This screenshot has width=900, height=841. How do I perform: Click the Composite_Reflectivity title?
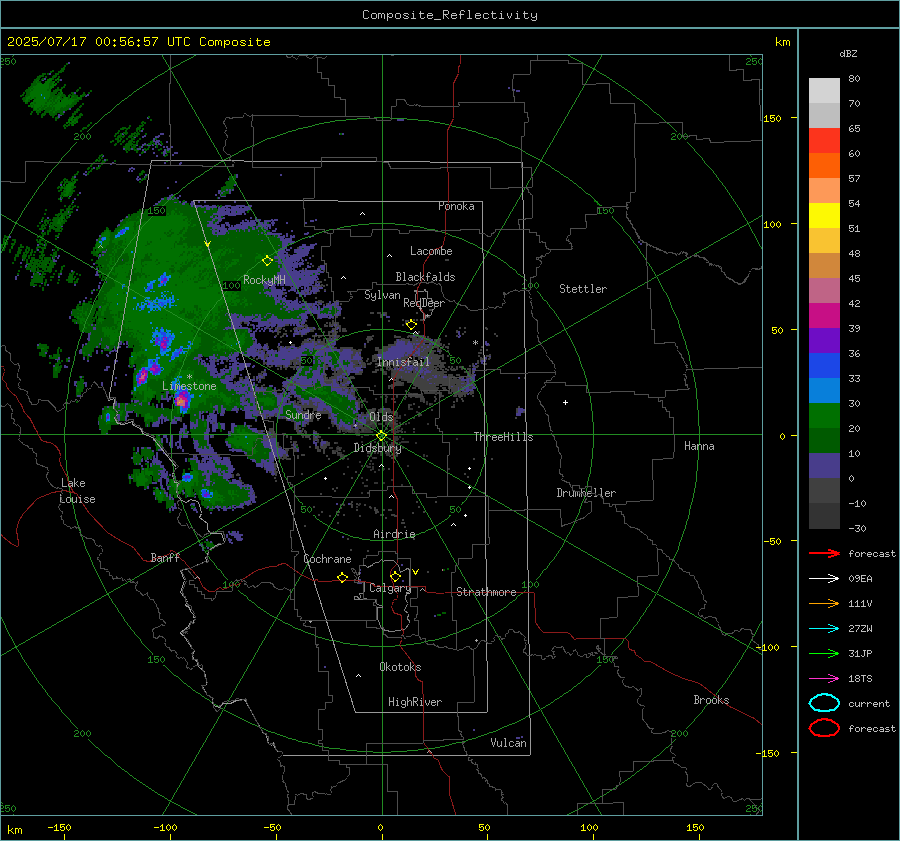(450, 15)
